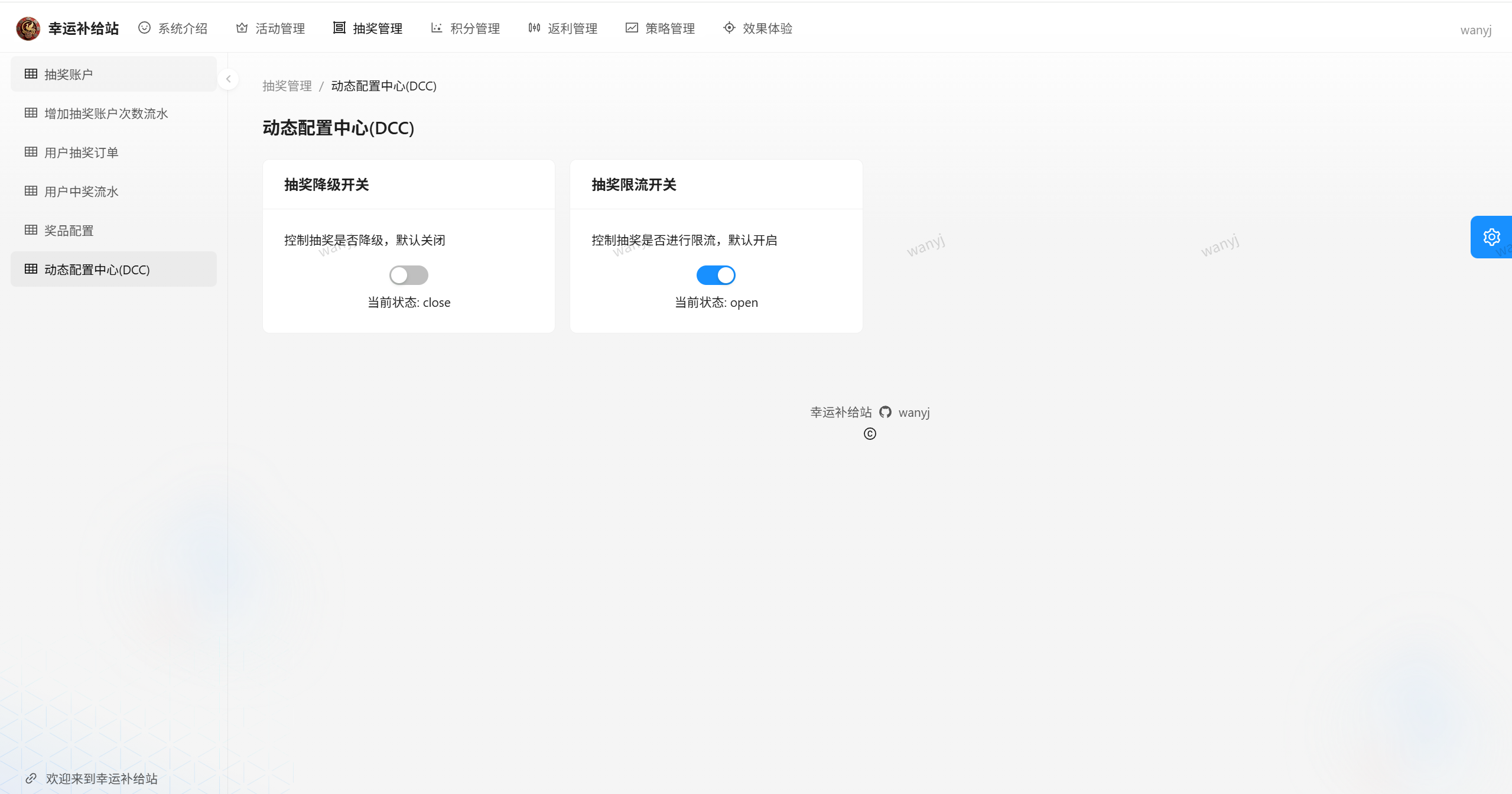This screenshot has width=1512, height=794.
Task: Collapse the left sidebar with chevron
Action: (228, 79)
